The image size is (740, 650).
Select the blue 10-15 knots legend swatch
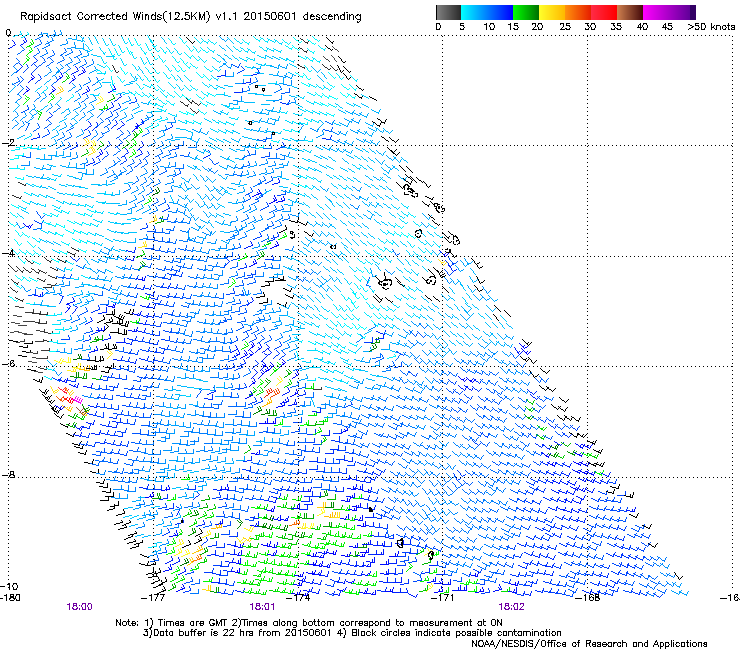click(x=500, y=12)
